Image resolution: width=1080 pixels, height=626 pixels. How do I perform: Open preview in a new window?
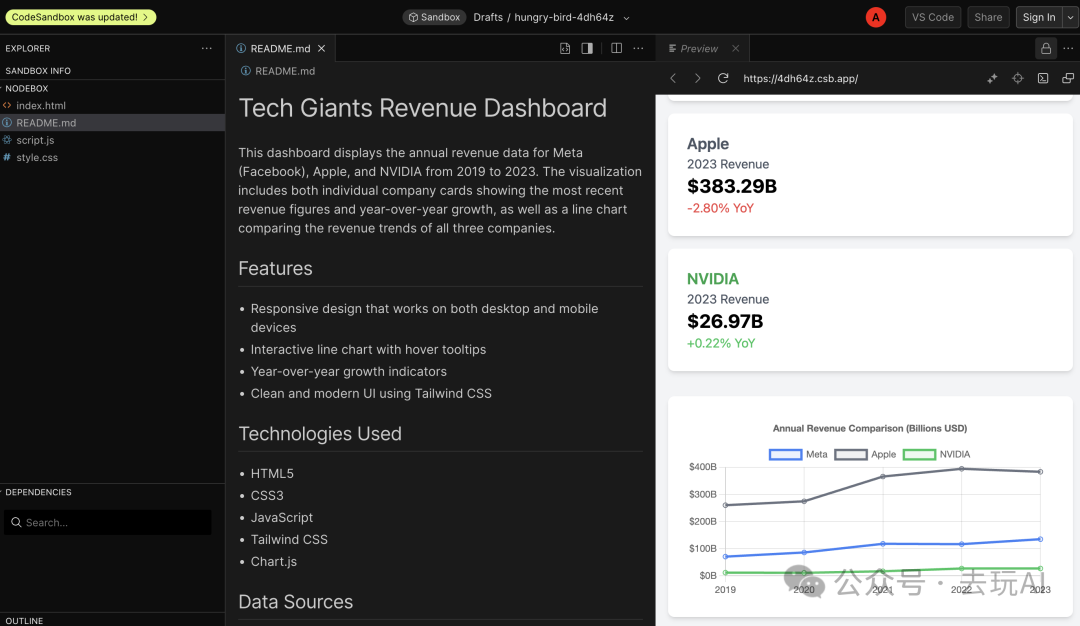(x=1067, y=78)
